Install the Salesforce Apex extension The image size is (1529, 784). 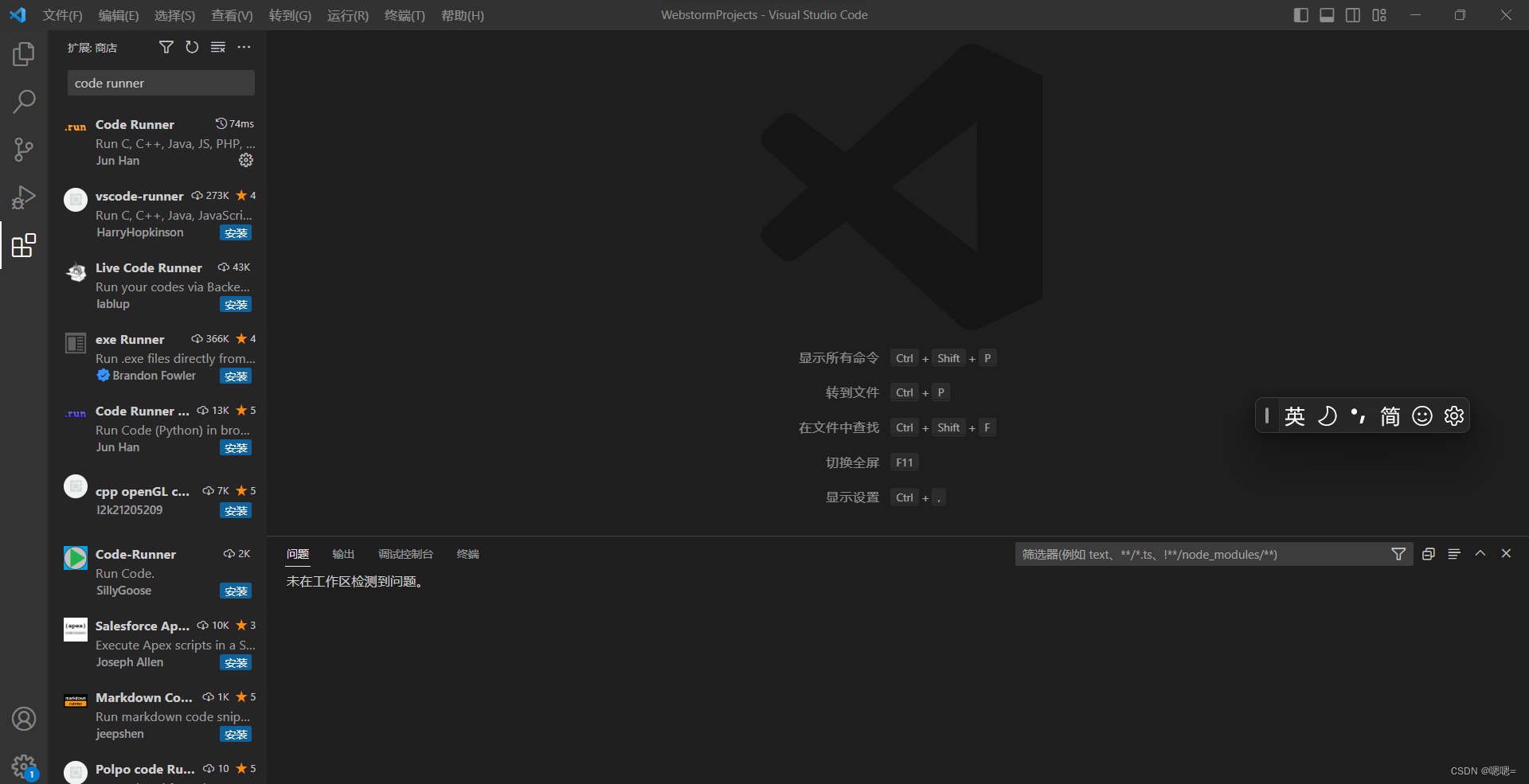[x=236, y=662]
